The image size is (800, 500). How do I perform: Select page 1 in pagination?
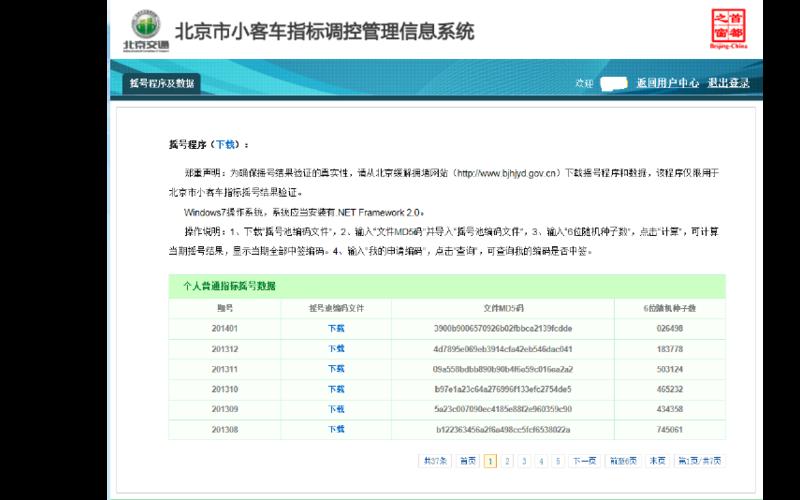[x=490, y=461]
